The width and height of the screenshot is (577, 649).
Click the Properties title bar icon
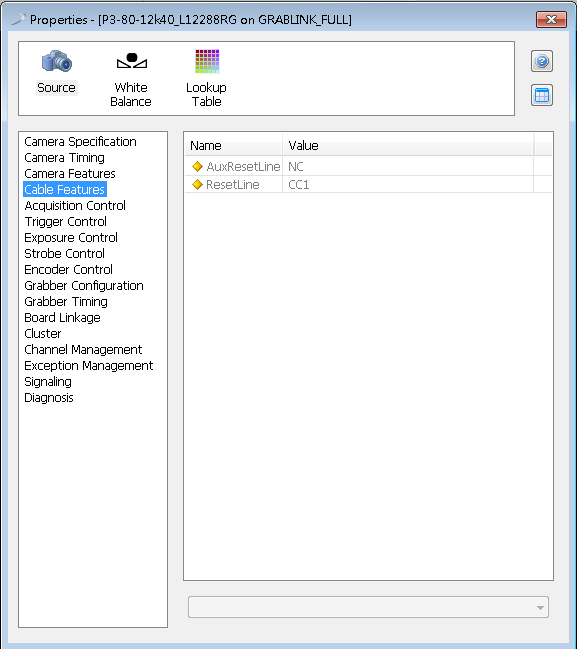(18, 19)
